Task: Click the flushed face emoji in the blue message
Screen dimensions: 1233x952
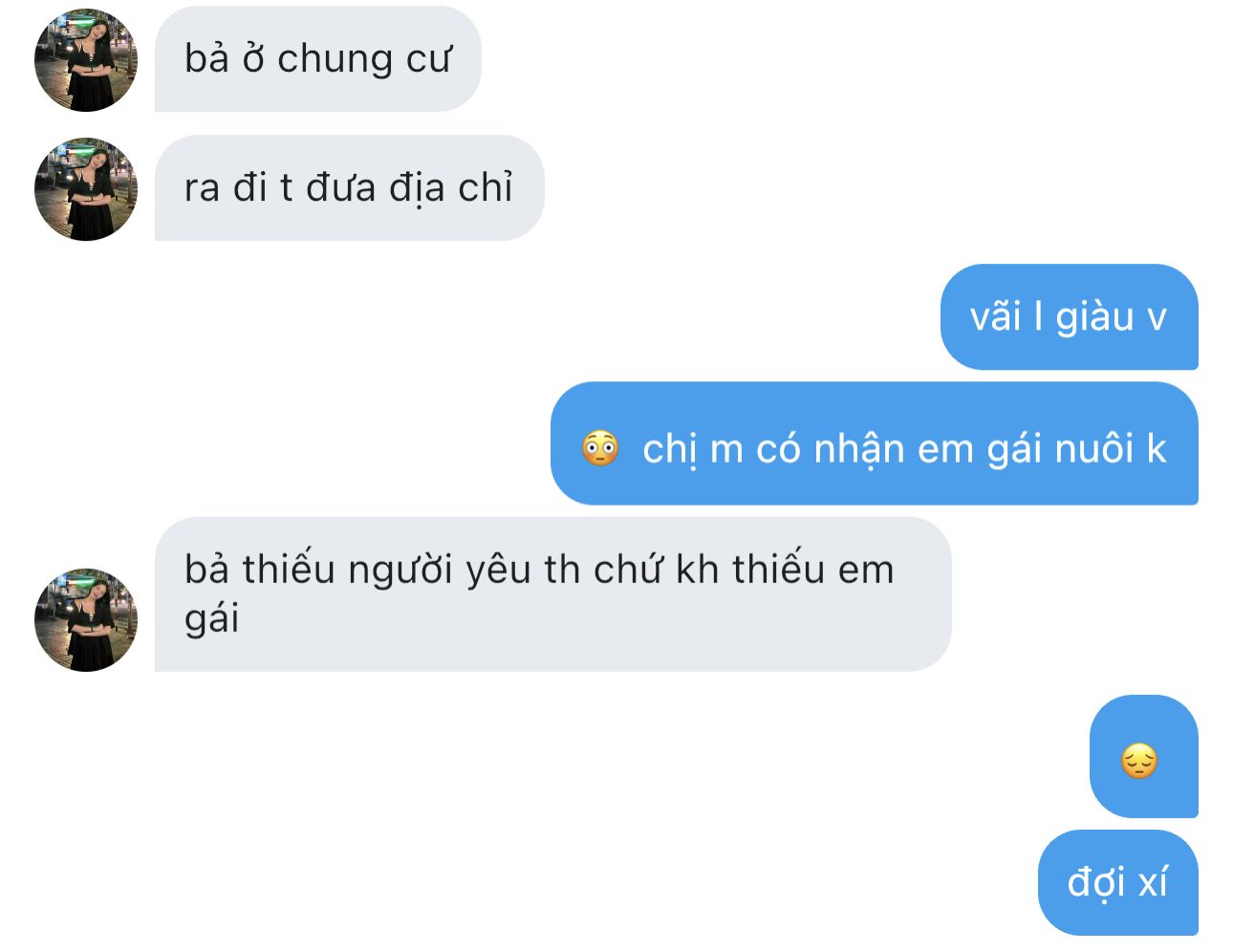Action: [x=600, y=447]
